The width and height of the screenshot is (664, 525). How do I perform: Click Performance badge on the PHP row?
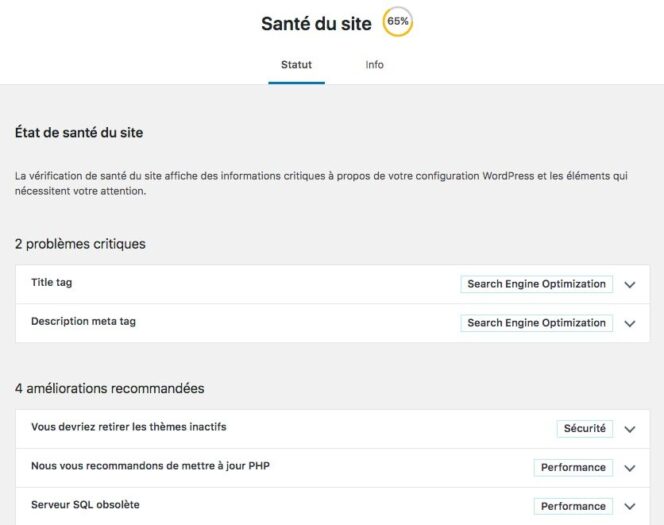tap(573, 467)
